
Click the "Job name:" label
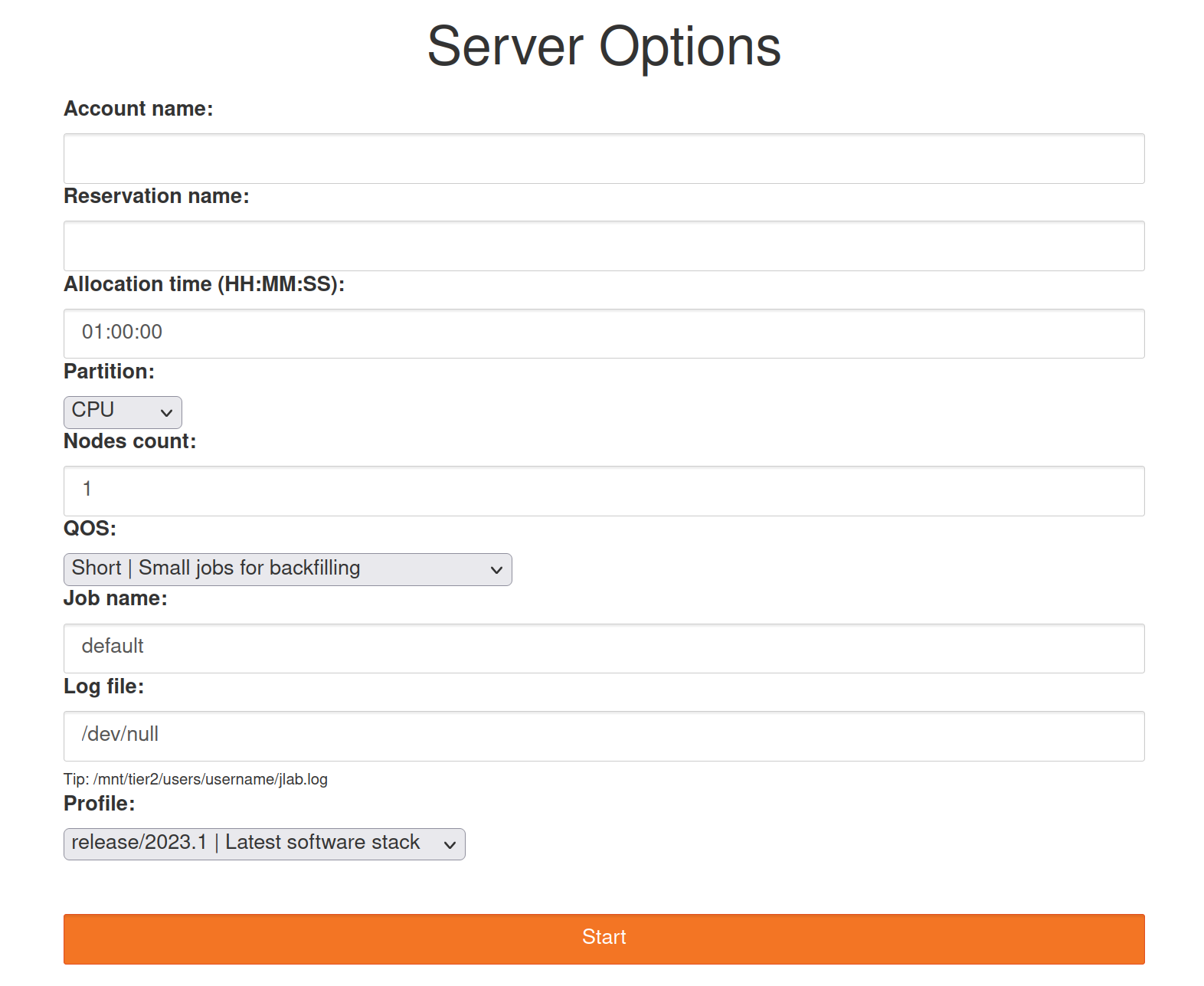coord(115,598)
